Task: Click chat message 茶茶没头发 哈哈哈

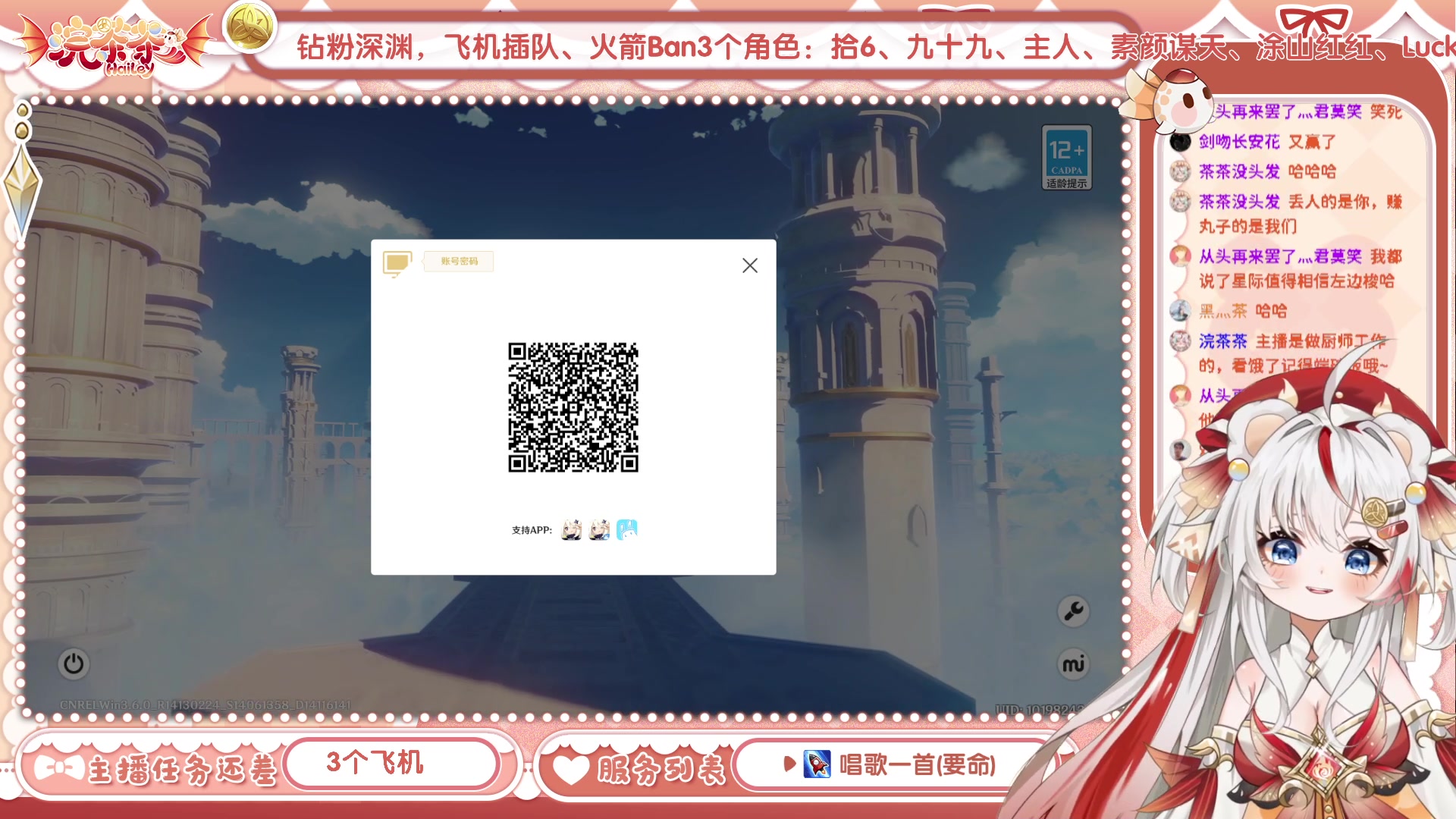Action: pos(1266,171)
